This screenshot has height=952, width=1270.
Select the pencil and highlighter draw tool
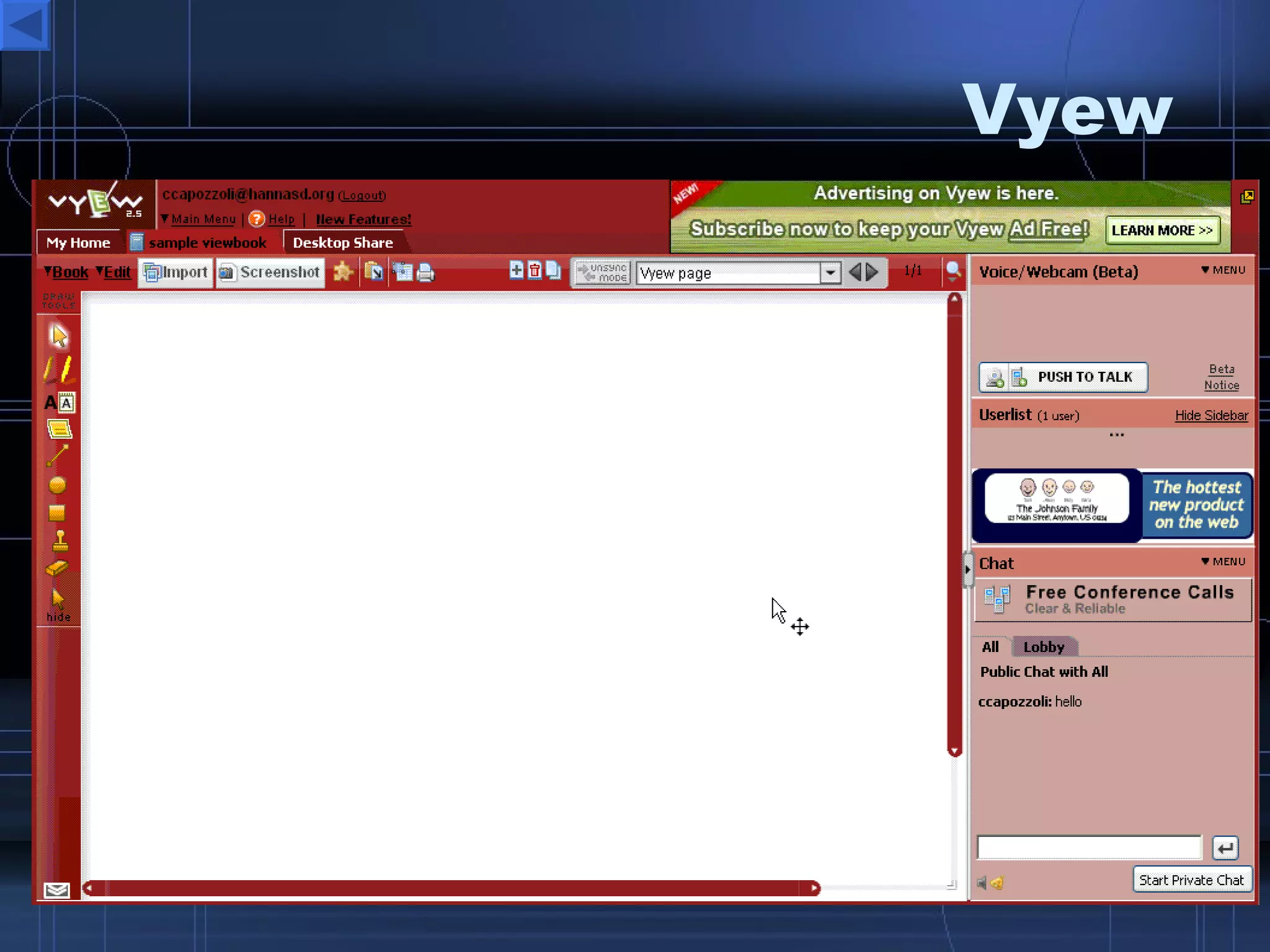click(x=59, y=369)
